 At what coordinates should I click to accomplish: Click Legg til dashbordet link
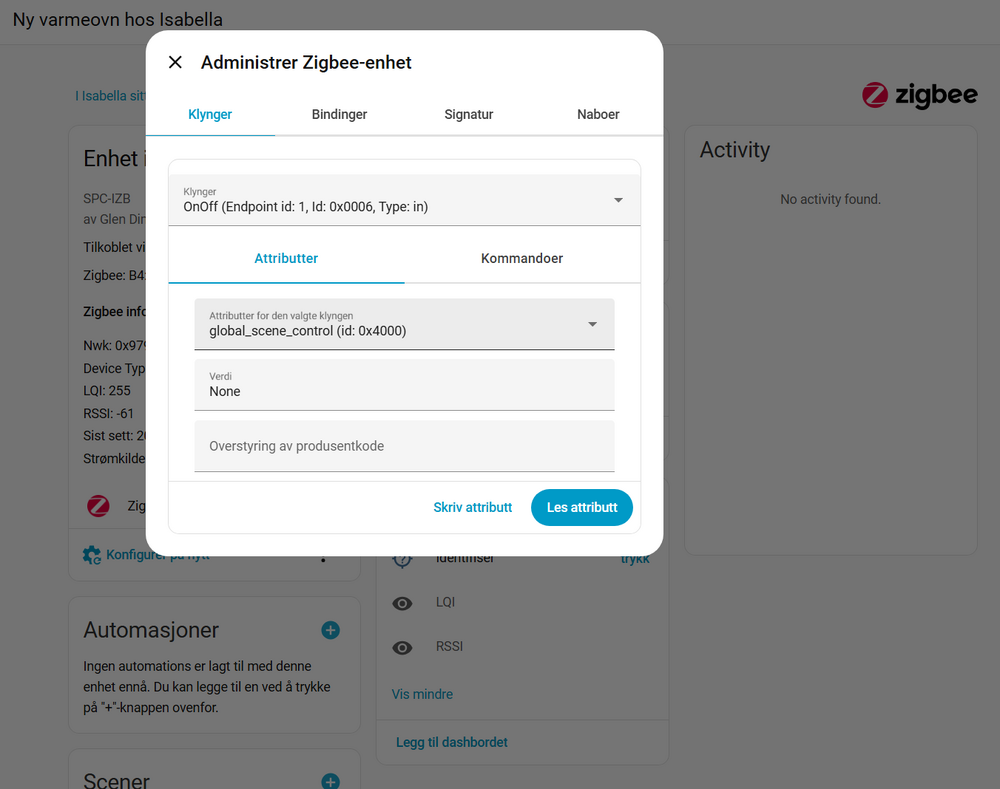(x=452, y=742)
